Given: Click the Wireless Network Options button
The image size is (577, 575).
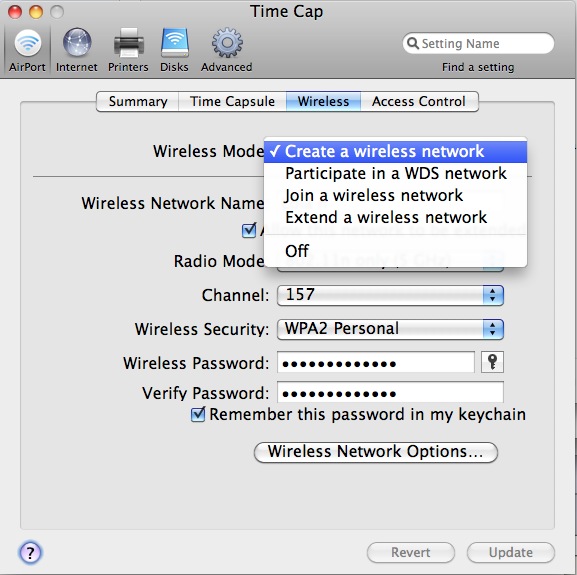Looking at the screenshot, I should tap(376, 452).
